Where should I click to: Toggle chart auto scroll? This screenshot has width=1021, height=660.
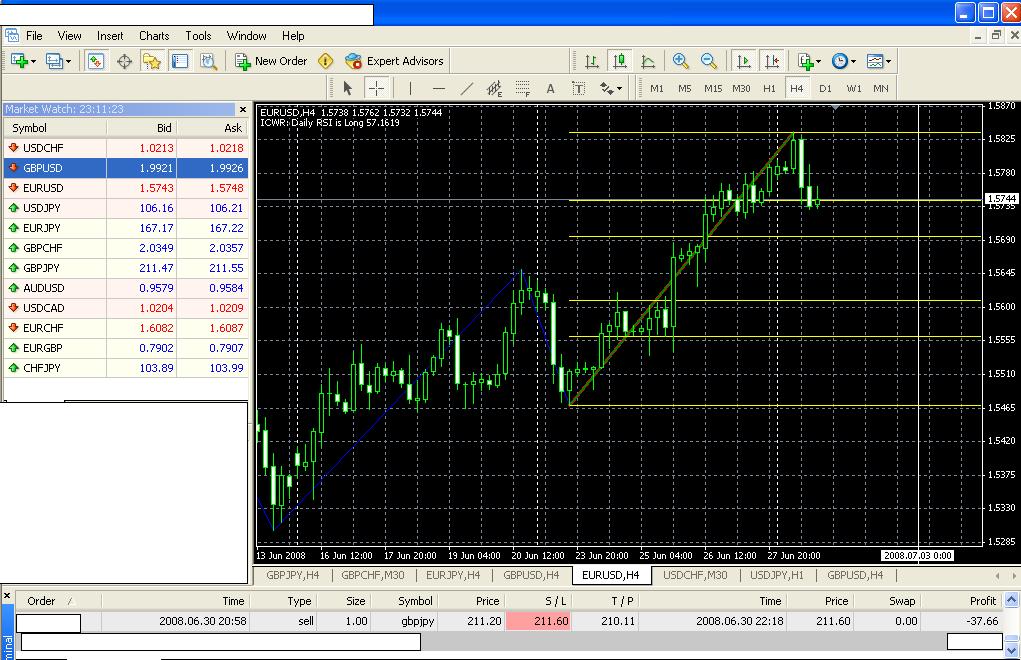[x=742, y=61]
